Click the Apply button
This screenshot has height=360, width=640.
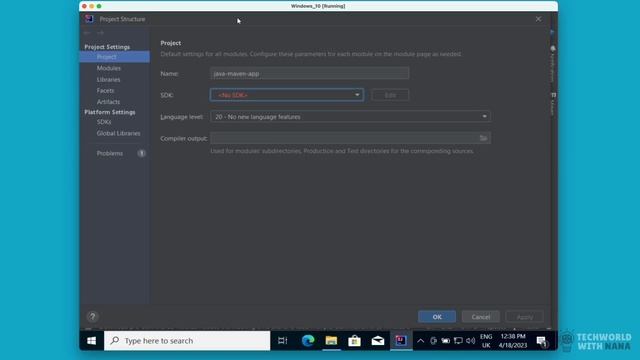pos(524,317)
